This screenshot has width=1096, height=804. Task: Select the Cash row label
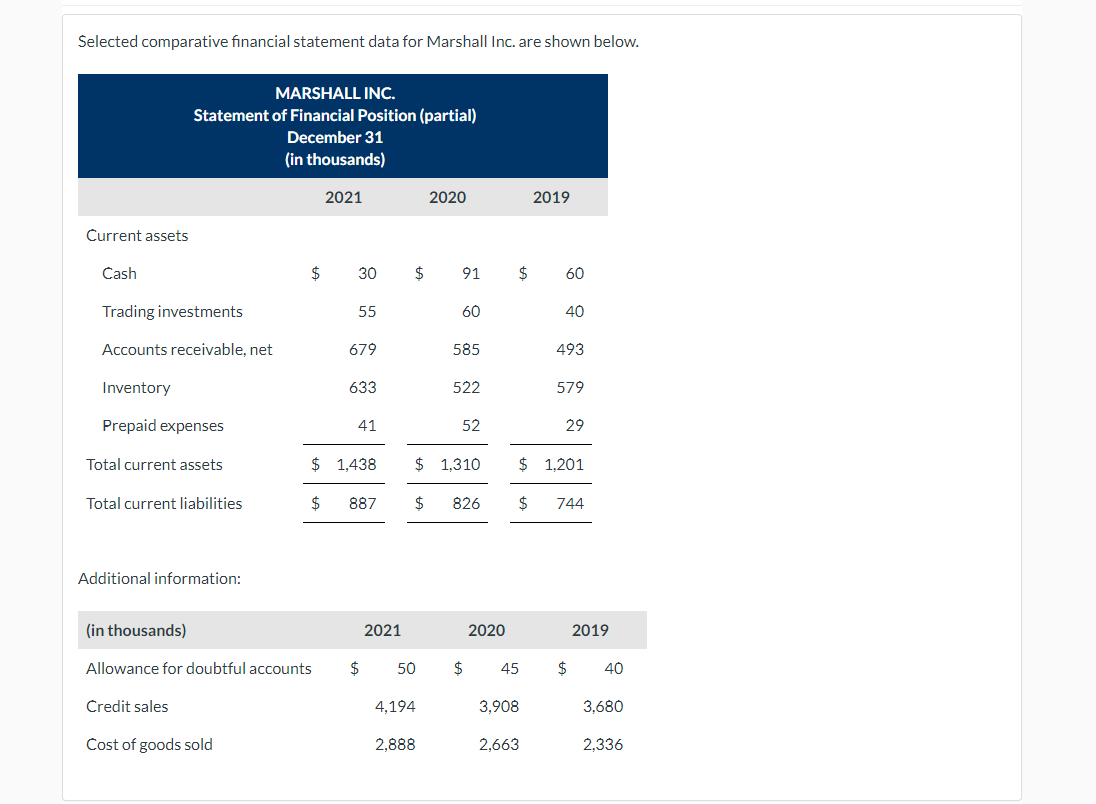point(119,273)
